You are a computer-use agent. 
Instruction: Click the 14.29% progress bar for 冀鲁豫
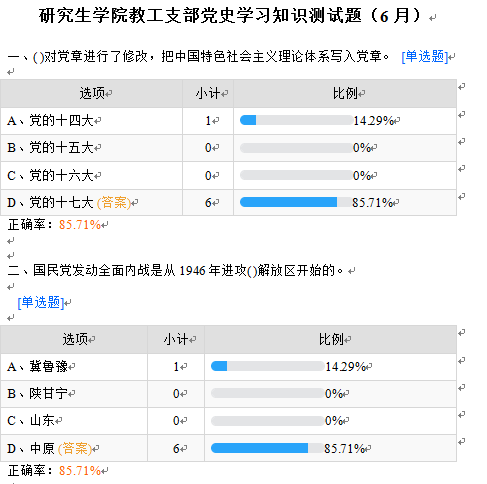267,366
